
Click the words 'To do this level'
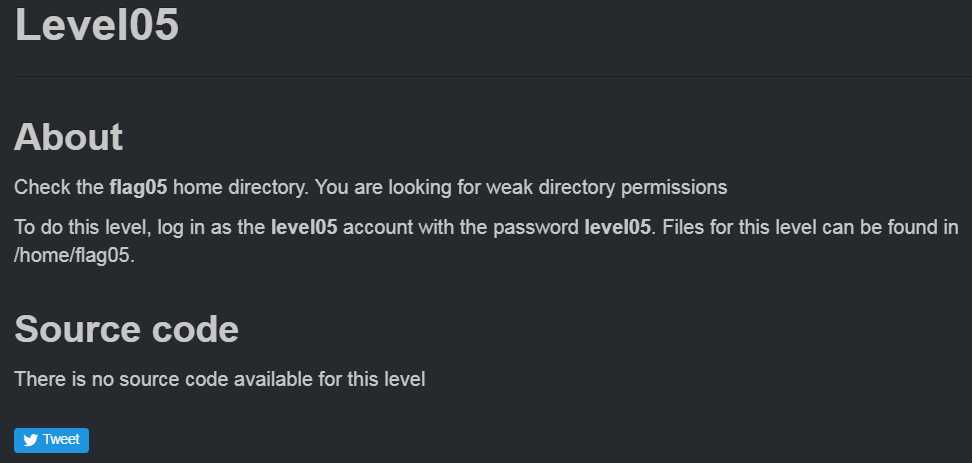(79, 227)
